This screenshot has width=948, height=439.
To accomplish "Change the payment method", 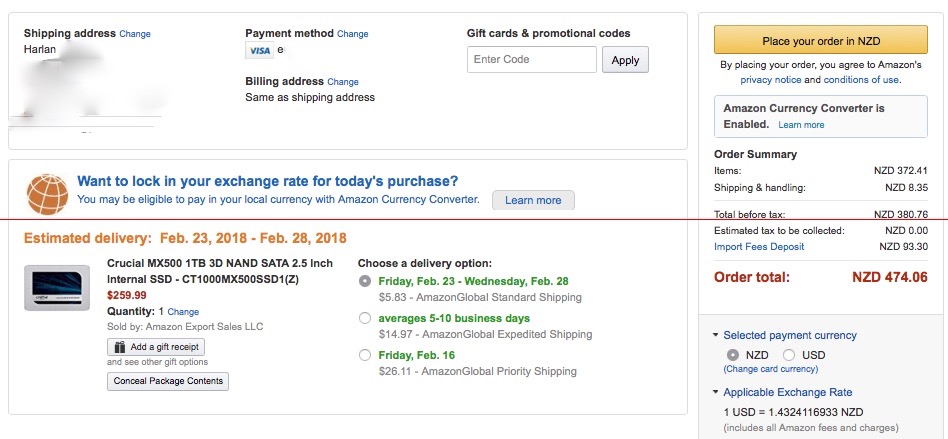I will 352,34.
